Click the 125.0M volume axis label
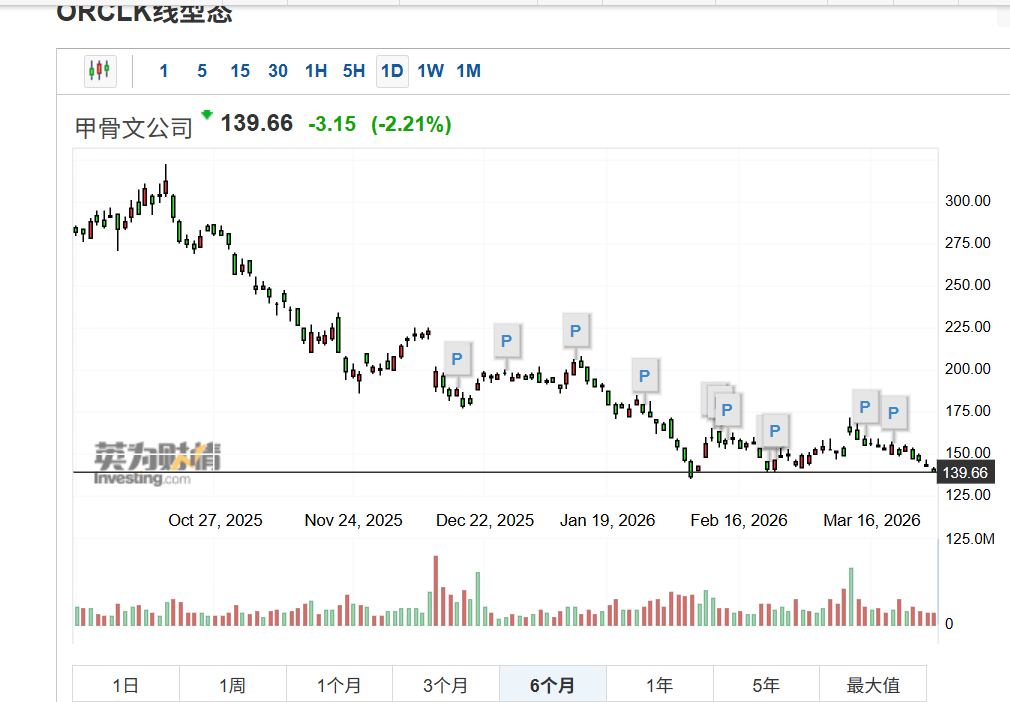This screenshot has height=702, width=1010. click(x=969, y=538)
